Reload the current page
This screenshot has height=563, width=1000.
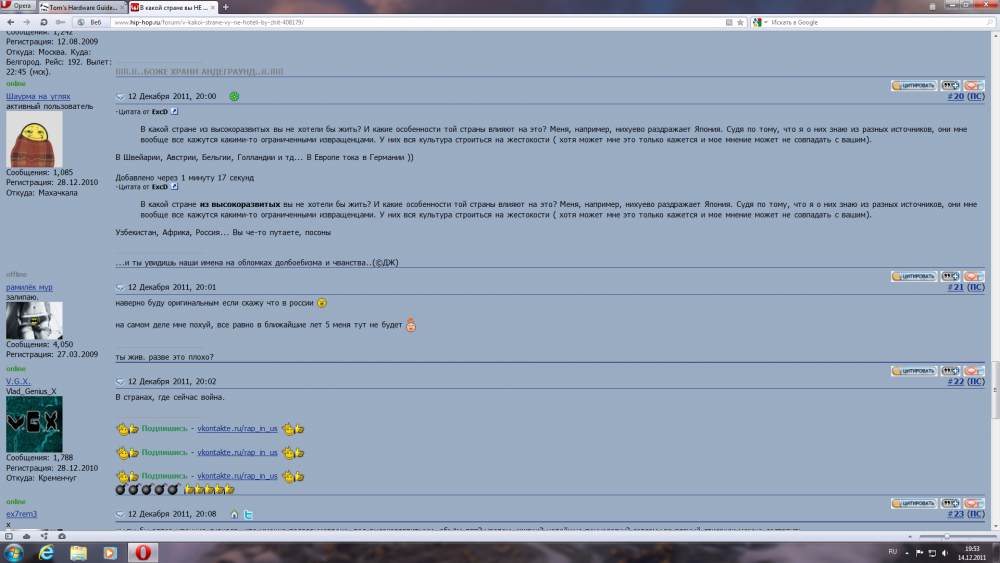[x=43, y=22]
